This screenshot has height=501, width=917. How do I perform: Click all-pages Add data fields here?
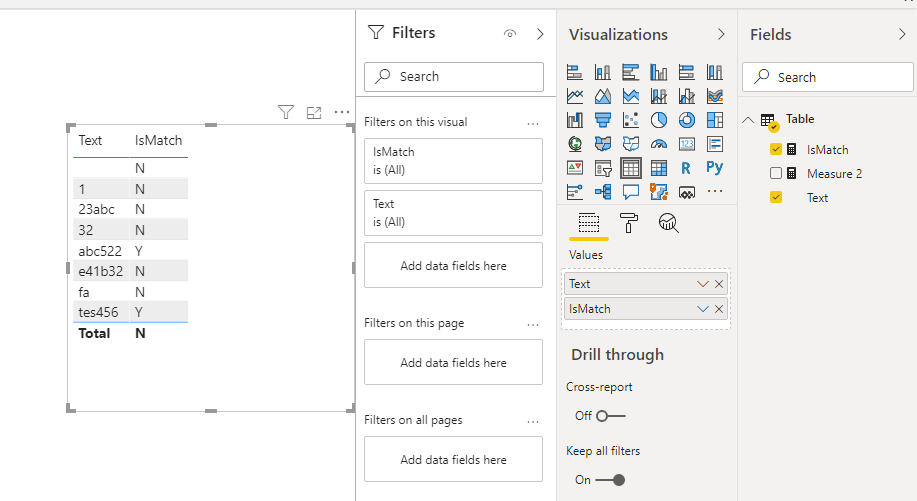[x=453, y=459]
